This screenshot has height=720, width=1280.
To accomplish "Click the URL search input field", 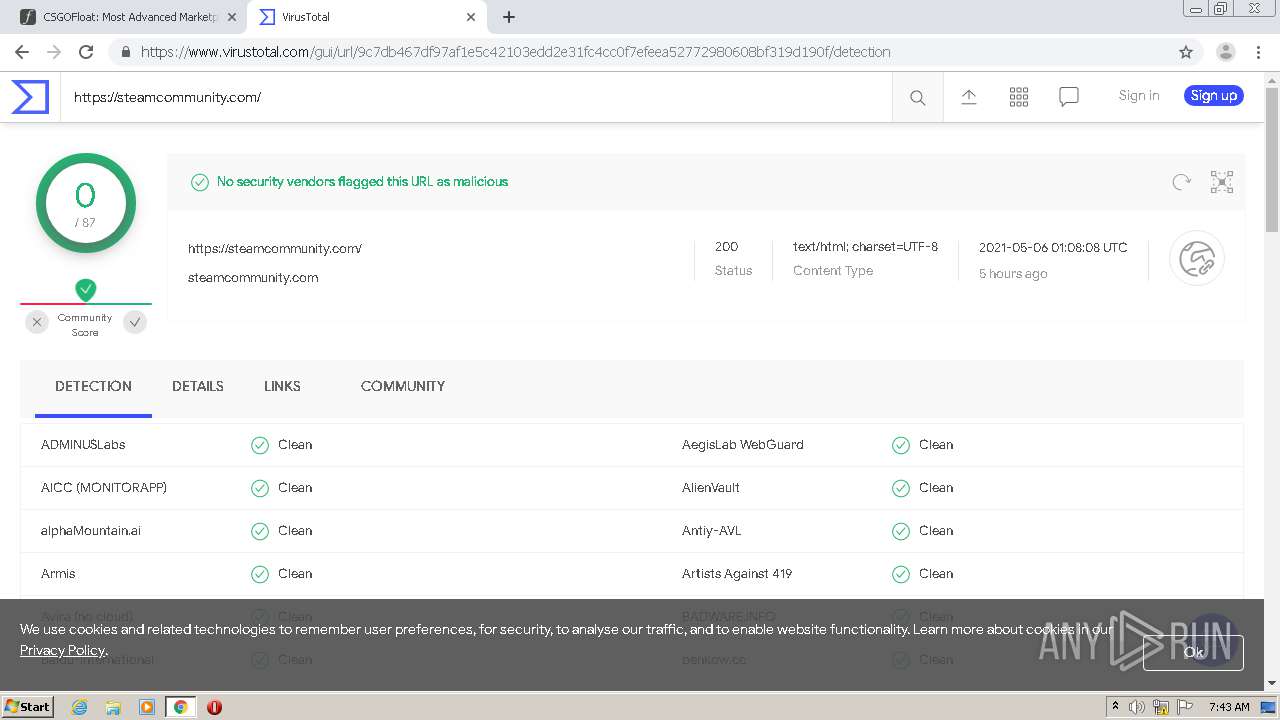I will 476,97.
